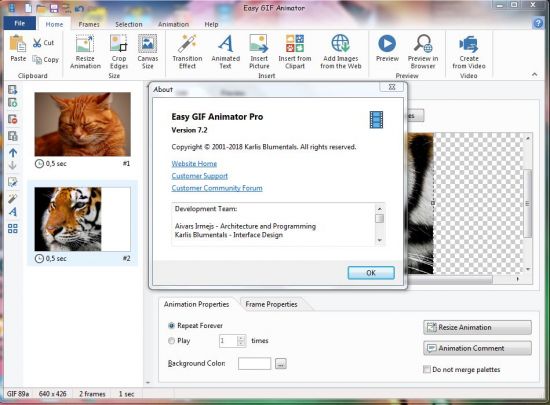Click Add Images from the Web
Image resolution: width=550 pixels, height=405 pixels.
(x=341, y=52)
